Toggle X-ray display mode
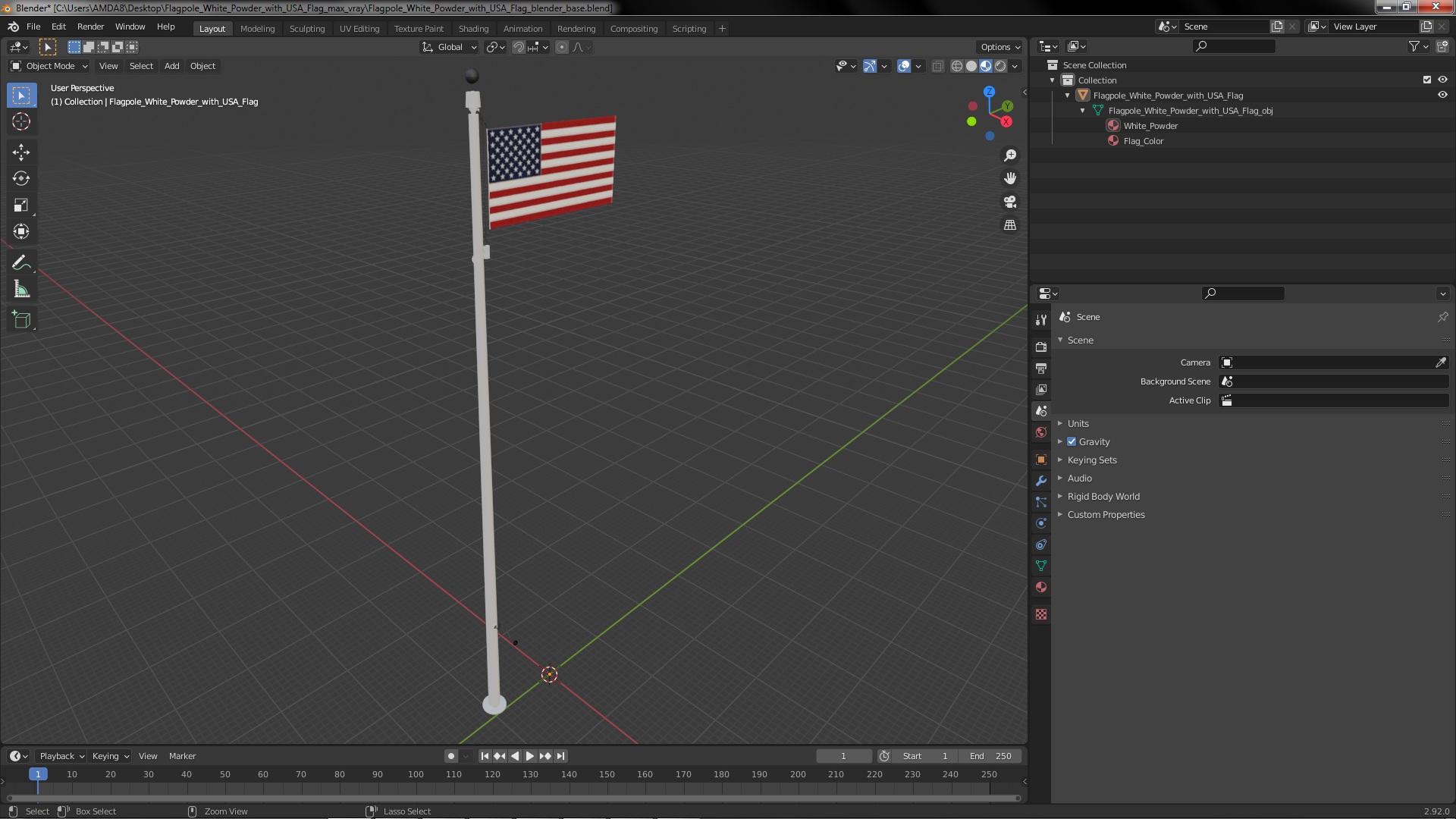 pyautogui.click(x=937, y=66)
